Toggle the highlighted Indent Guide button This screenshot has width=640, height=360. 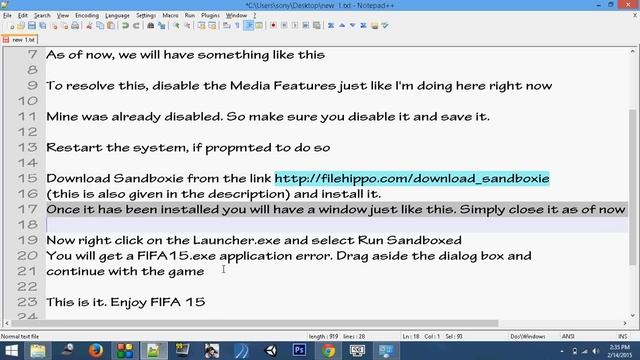point(248,26)
